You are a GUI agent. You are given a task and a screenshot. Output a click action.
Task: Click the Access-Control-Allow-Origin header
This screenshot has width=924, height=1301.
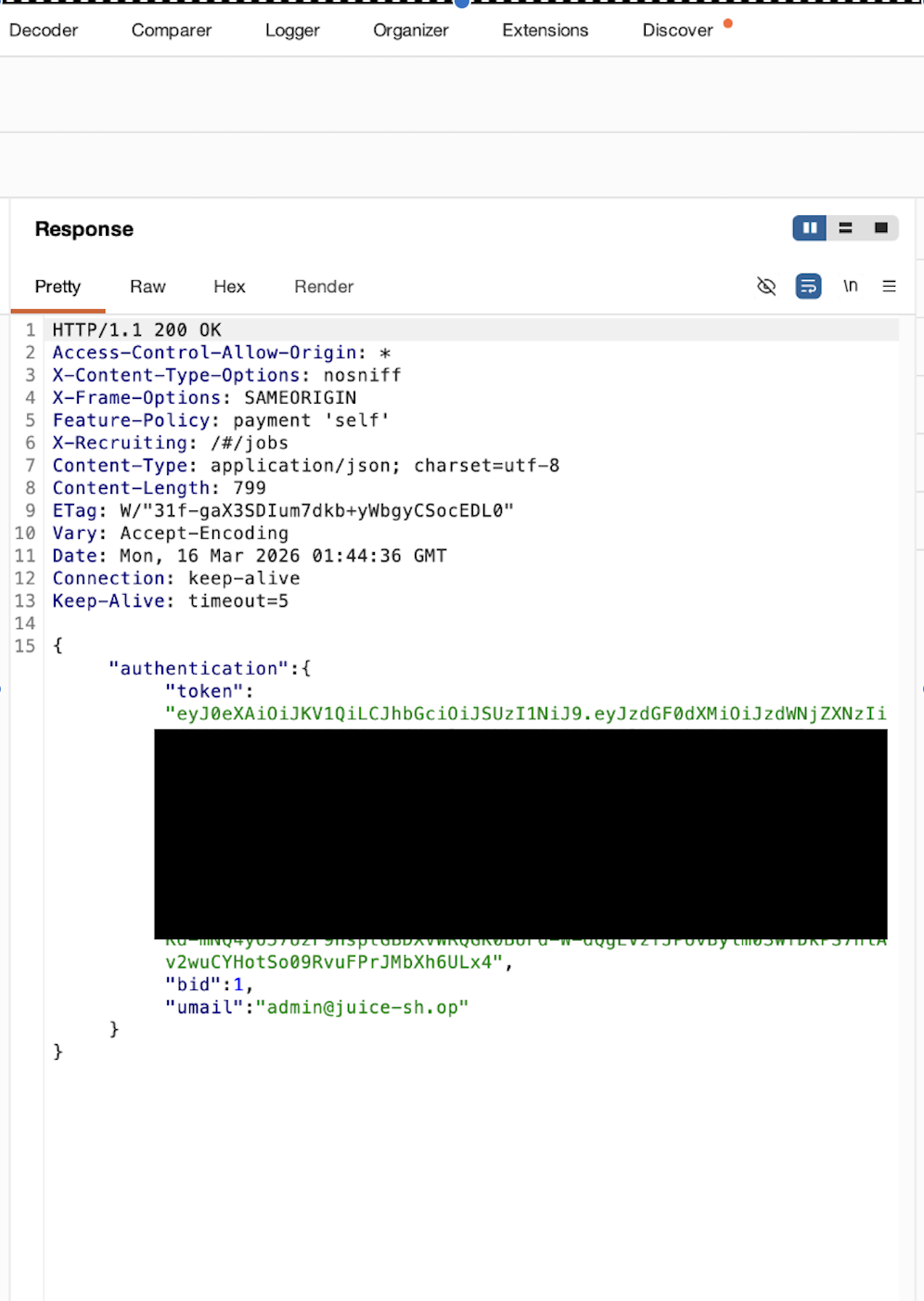coord(204,353)
